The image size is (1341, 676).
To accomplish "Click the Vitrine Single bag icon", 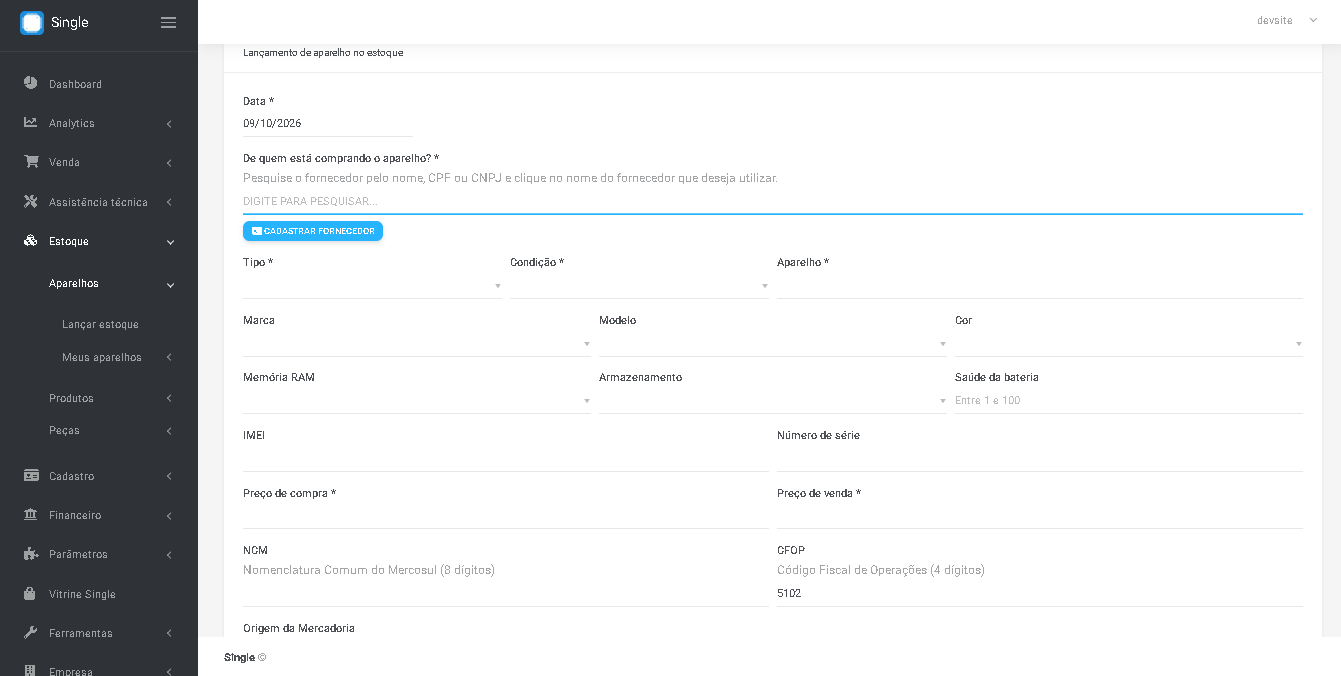I will pyautogui.click(x=31, y=593).
